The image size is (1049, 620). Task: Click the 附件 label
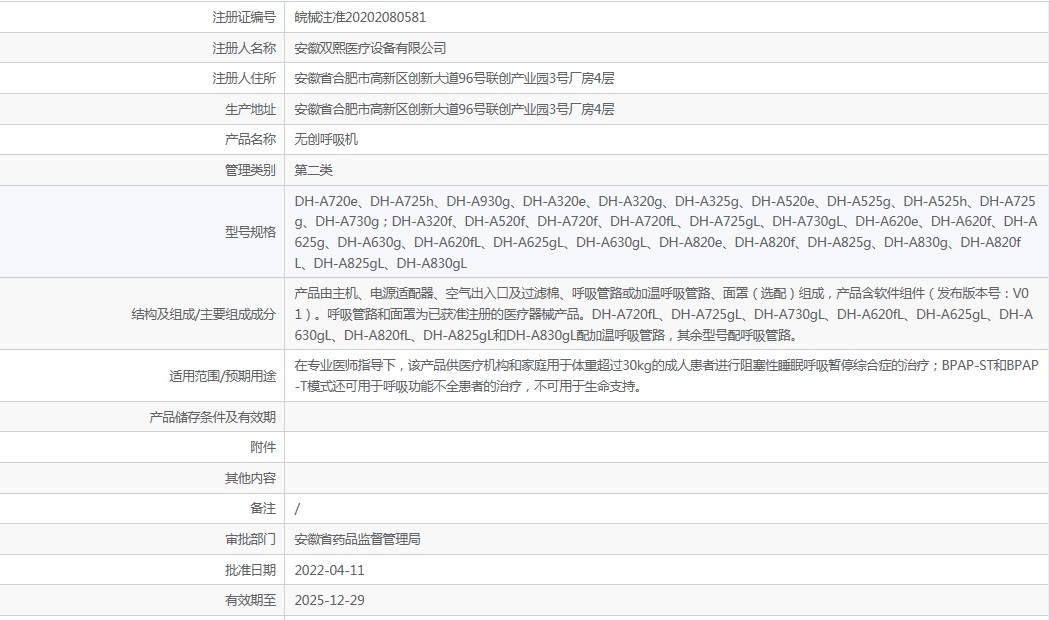tap(263, 447)
